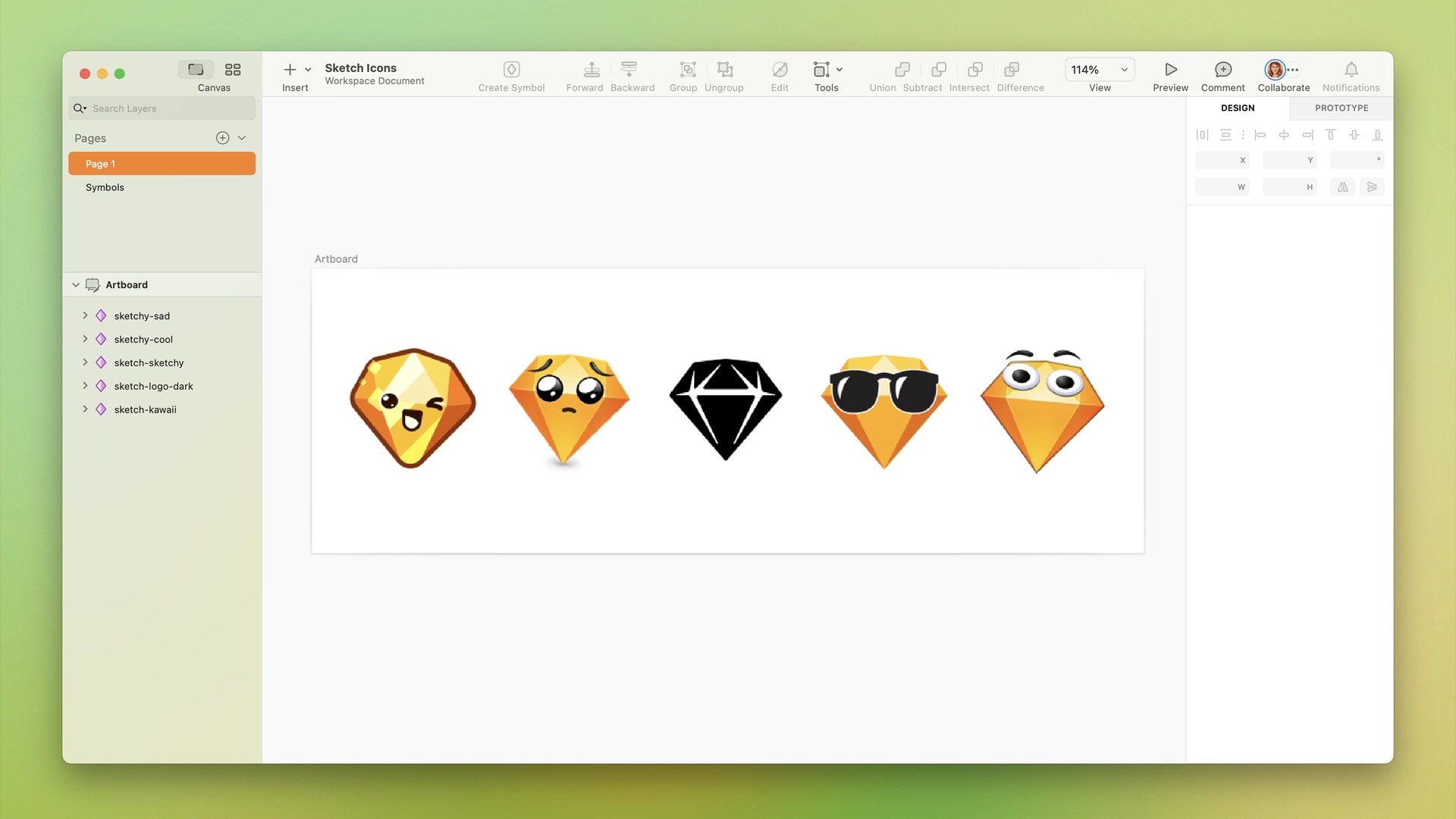Click the googly-eyed gem on artboard
The image size is (1456, 819).
[1042, 411]
